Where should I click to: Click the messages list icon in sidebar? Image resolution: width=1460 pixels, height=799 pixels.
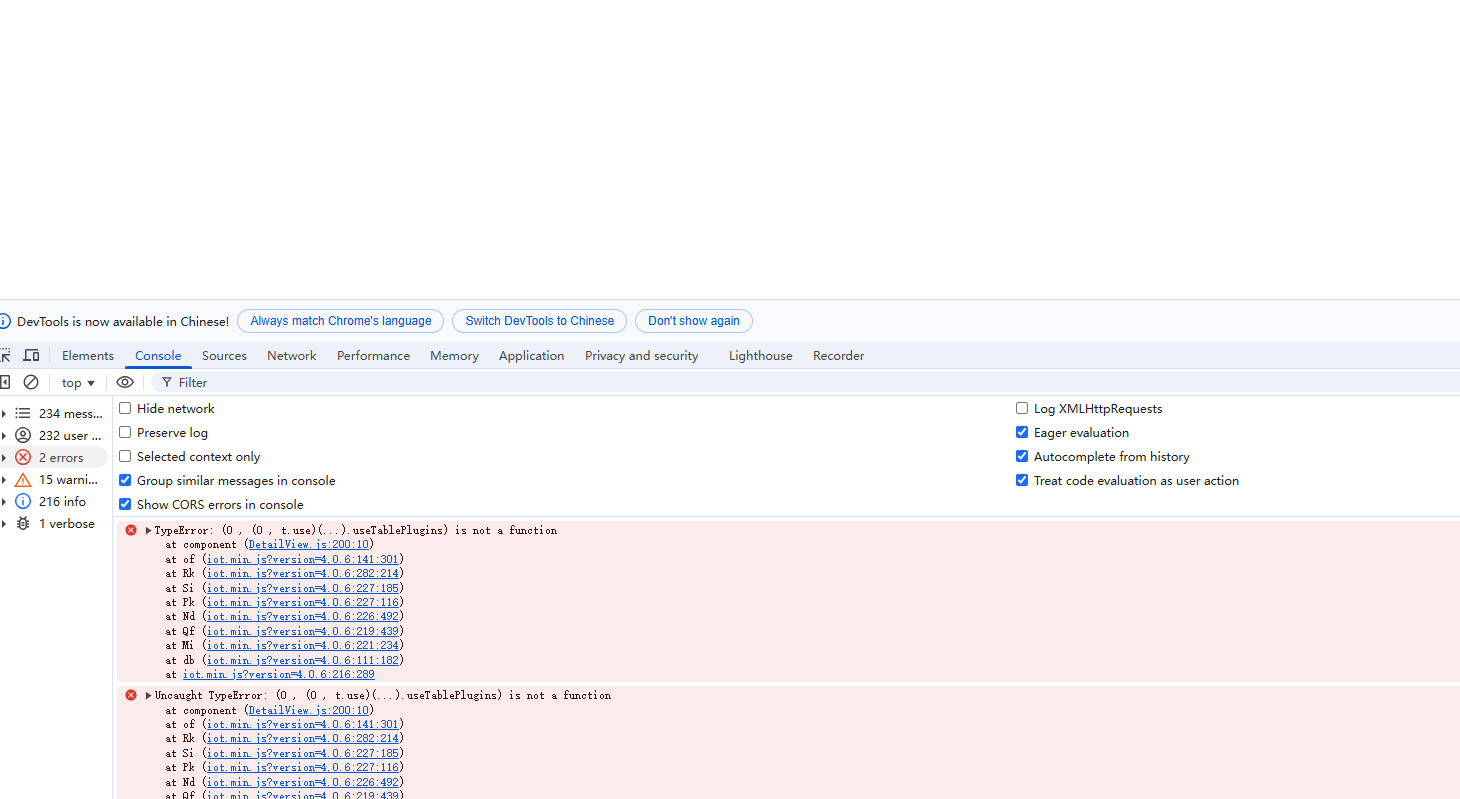(x=23, y=413)
